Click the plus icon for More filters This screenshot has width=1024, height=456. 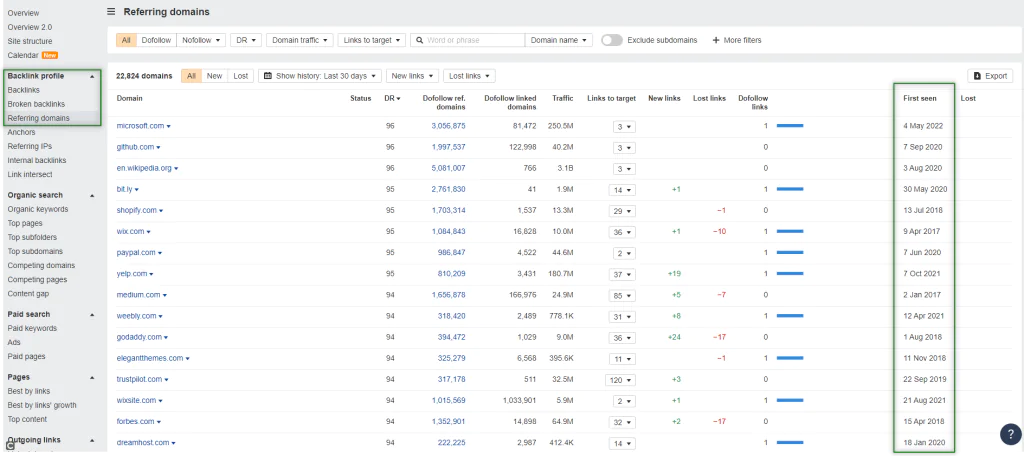pos(716,40)
